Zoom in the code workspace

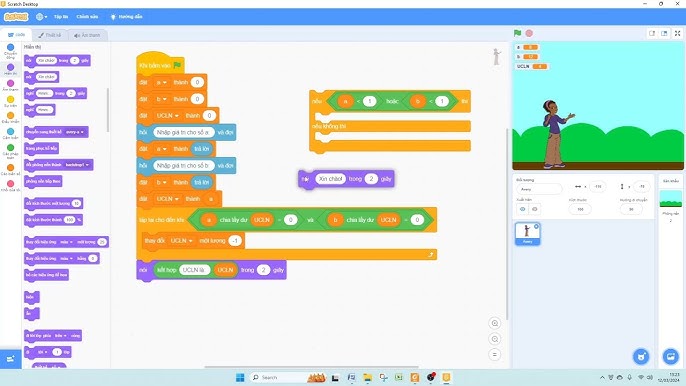coord(495,323)
